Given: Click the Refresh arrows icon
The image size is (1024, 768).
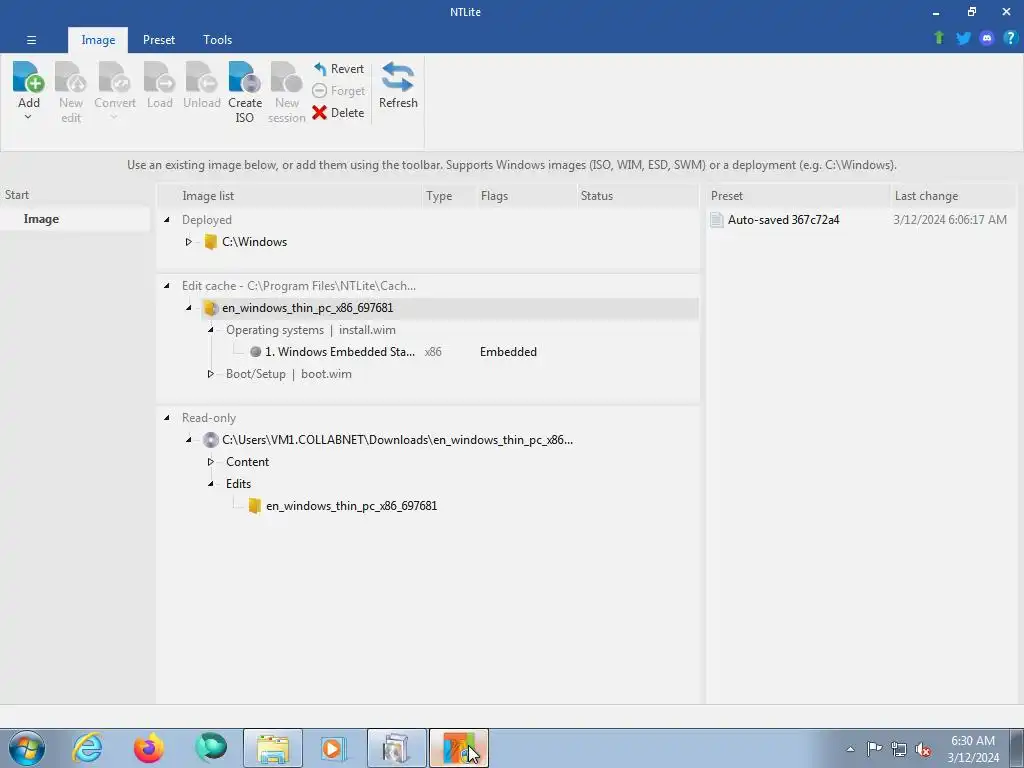Looking at the screenshot, I should (x=398, y=77).
